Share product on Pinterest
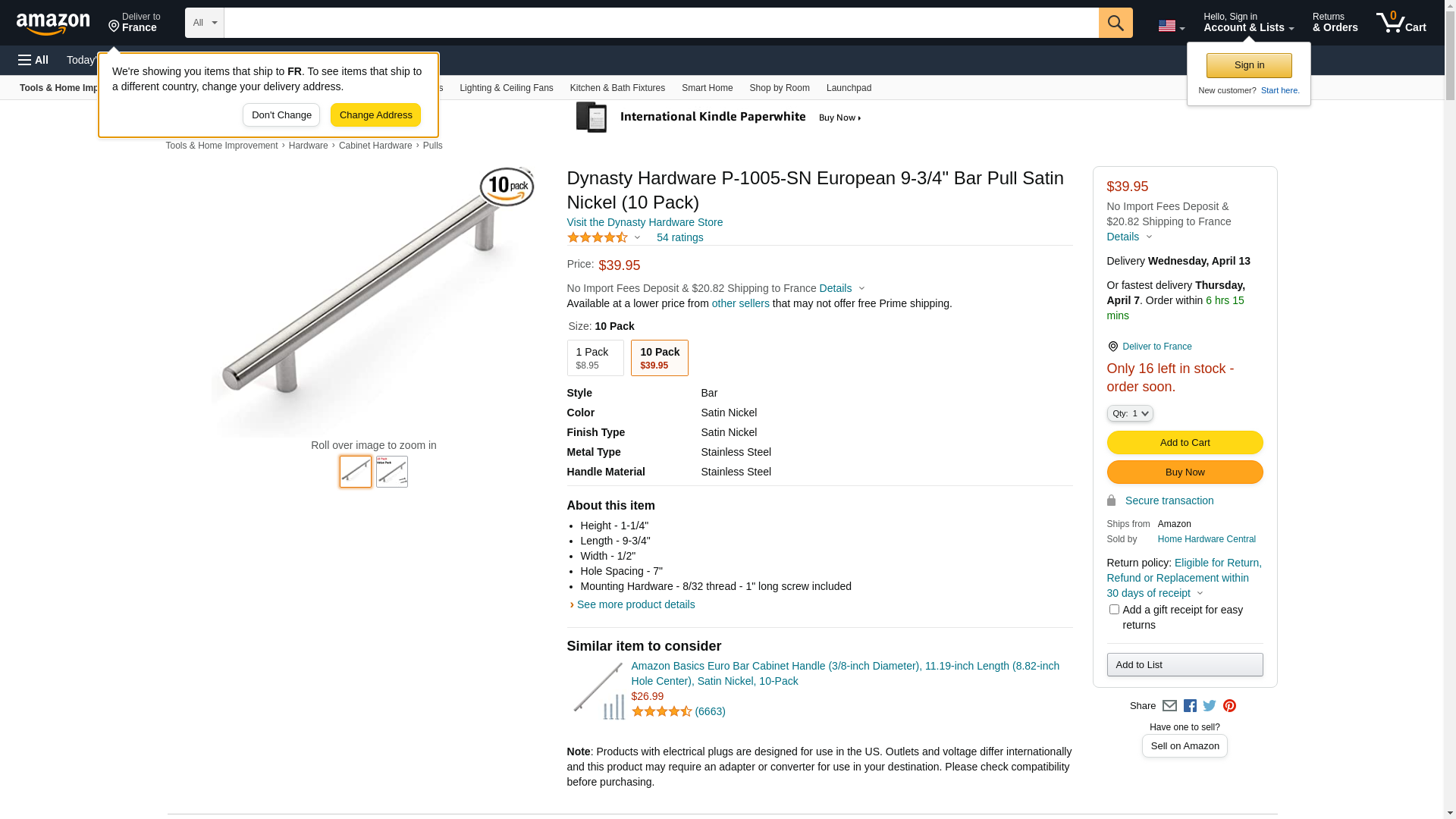 1229,706
